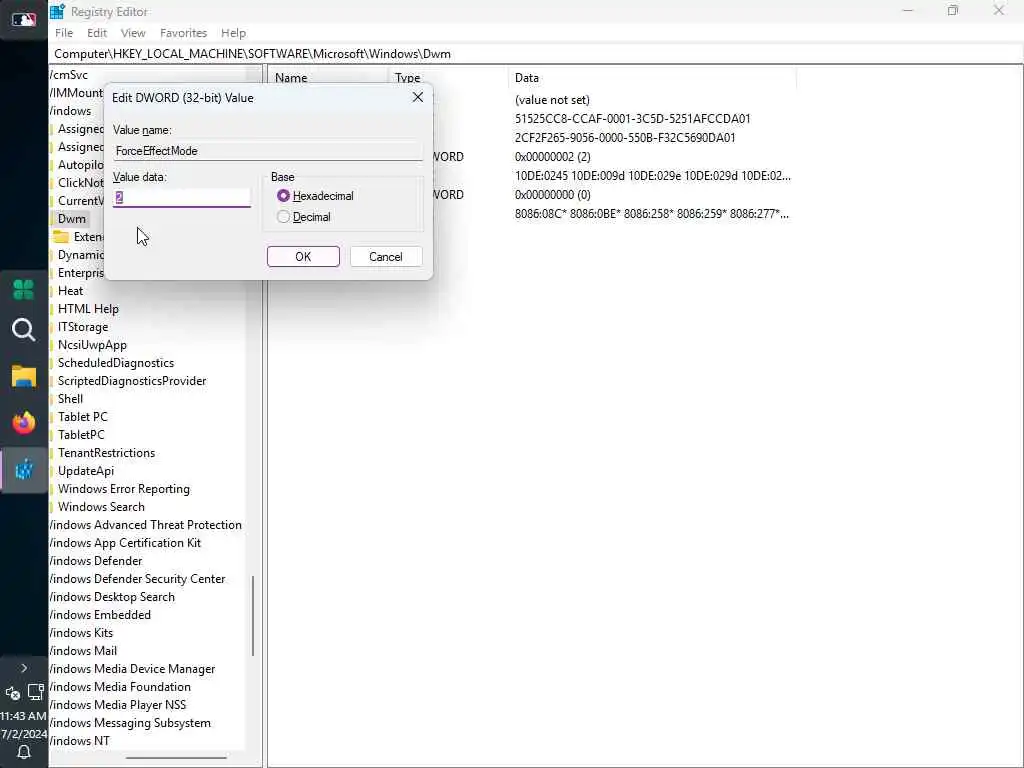Select the Windows Embedded key
The height and width of the screenshot is (768, 1024).
coord(100,615)
